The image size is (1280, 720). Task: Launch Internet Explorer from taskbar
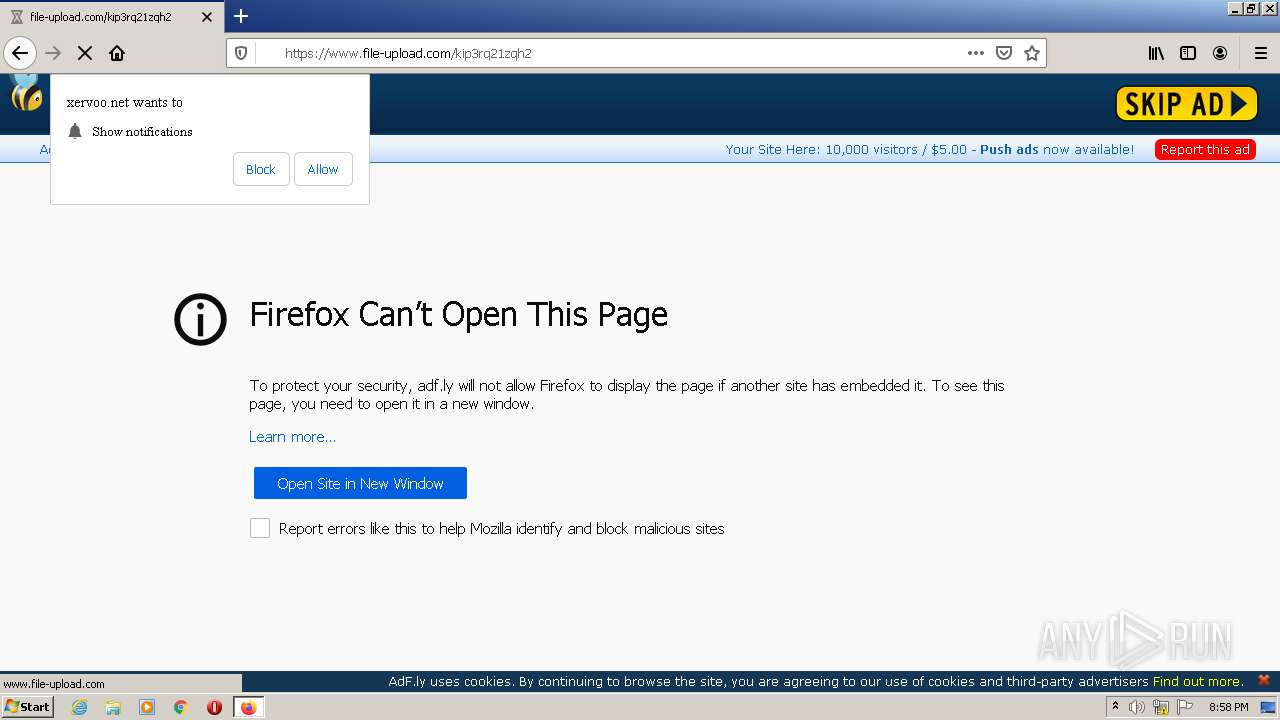pyautogui.click(x=79, y=707)
